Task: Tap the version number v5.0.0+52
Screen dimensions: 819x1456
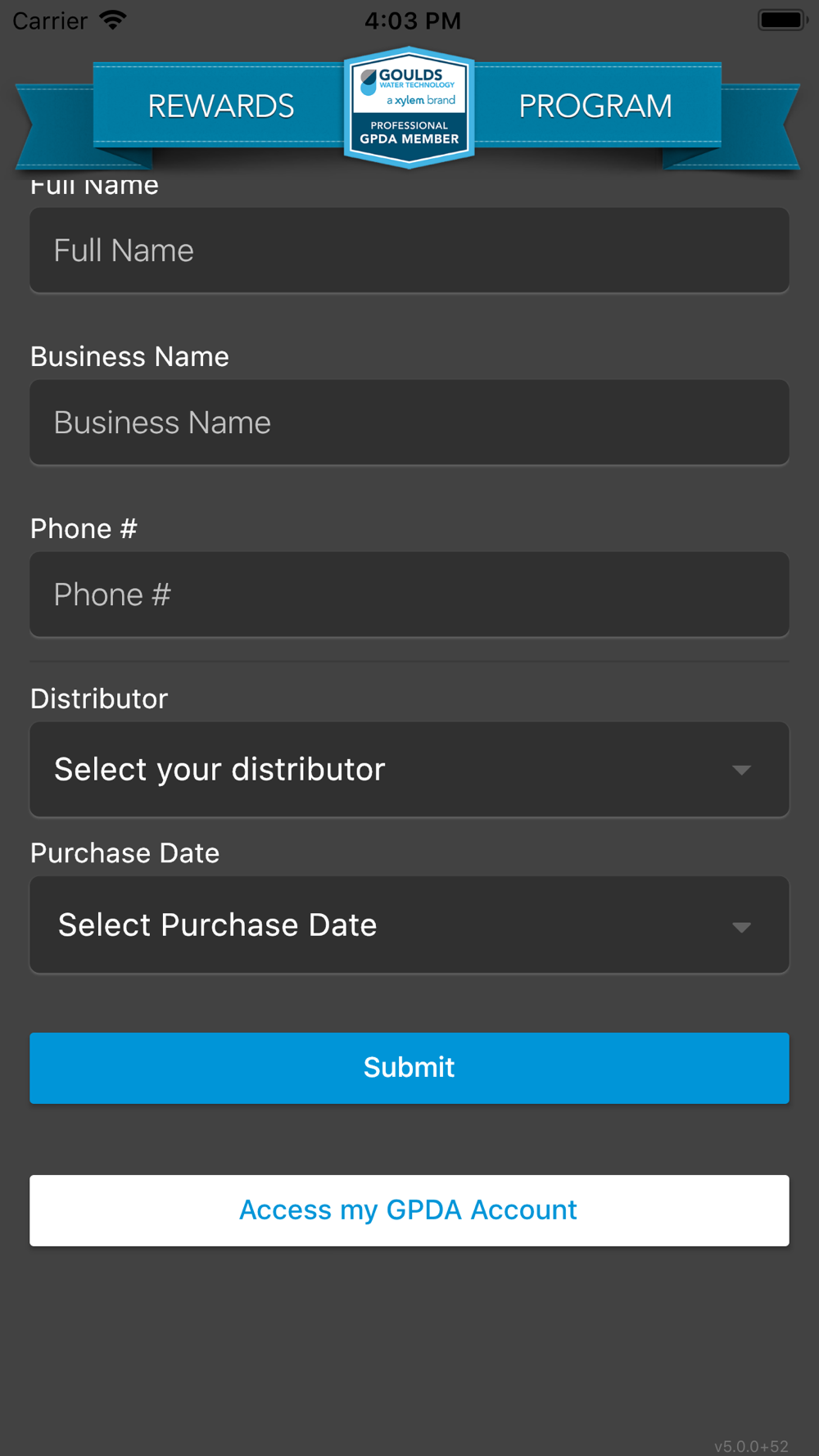Action: click(x=751, y=1446)
